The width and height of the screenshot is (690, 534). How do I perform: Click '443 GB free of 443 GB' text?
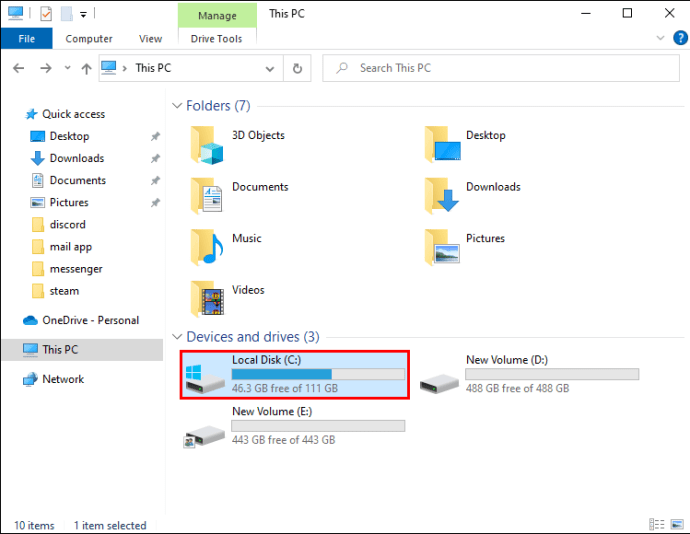(x=283, y=440)
